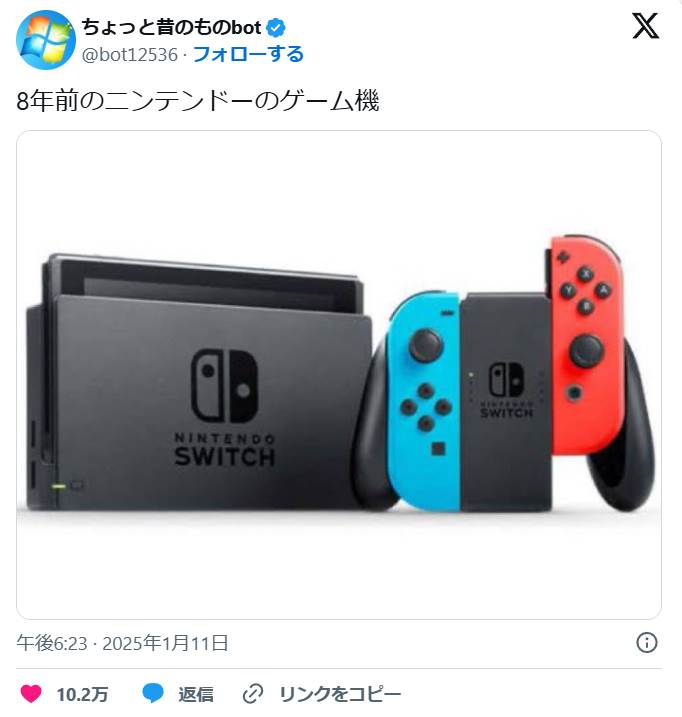Click the large Switch logo on the dock
Screen dimensions: 682x717
coord(225,386)
